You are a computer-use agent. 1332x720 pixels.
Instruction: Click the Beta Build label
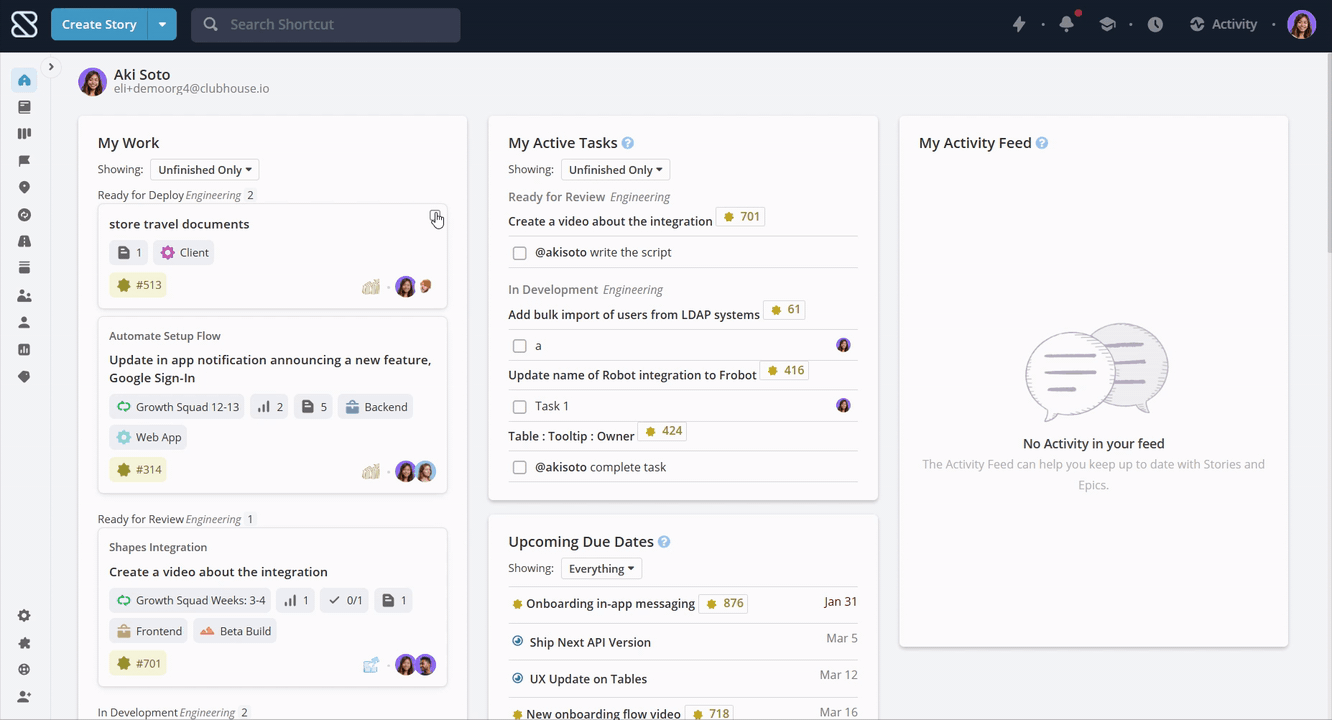click(x=235, y=631)
